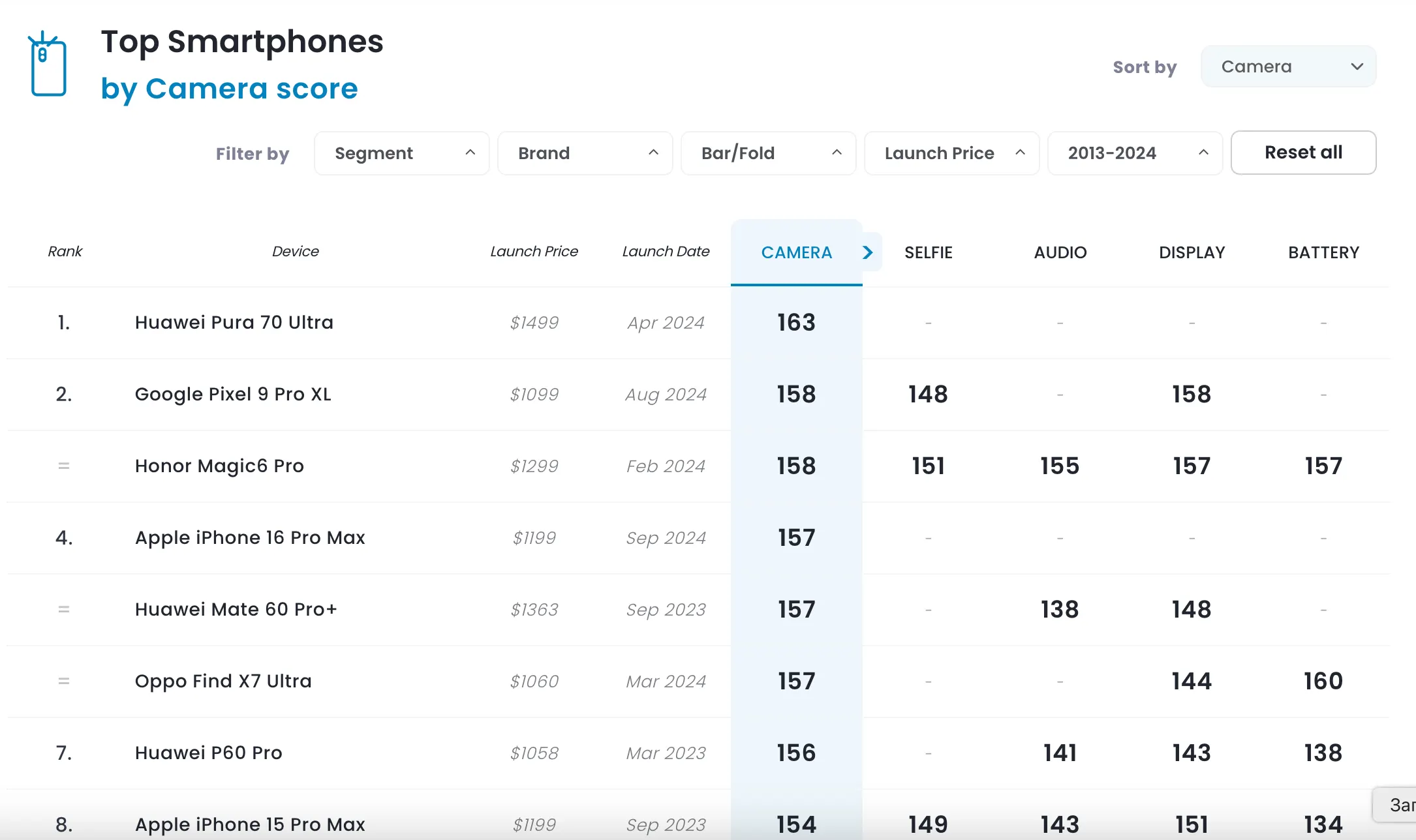Screen dimensions: 1416x840
Task: Open the Apple iPhone 16 Pro Max entry
Action: (250, 537)
